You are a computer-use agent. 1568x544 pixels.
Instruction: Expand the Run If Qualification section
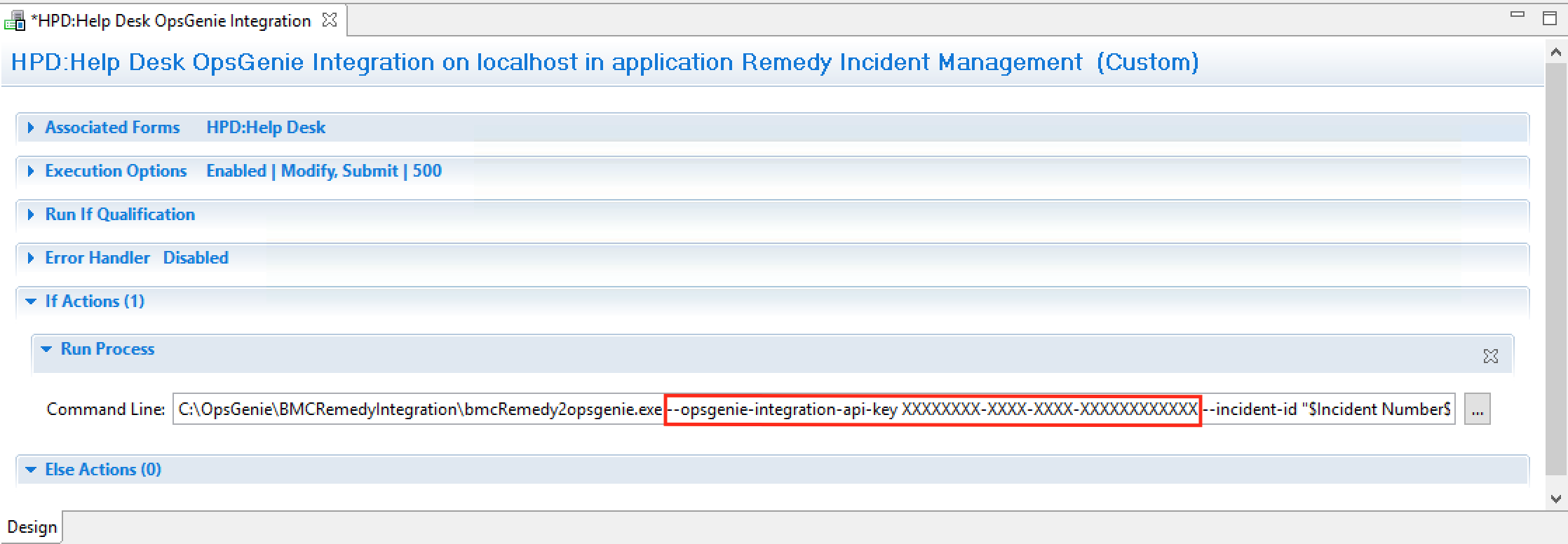[x=30, y=215]
